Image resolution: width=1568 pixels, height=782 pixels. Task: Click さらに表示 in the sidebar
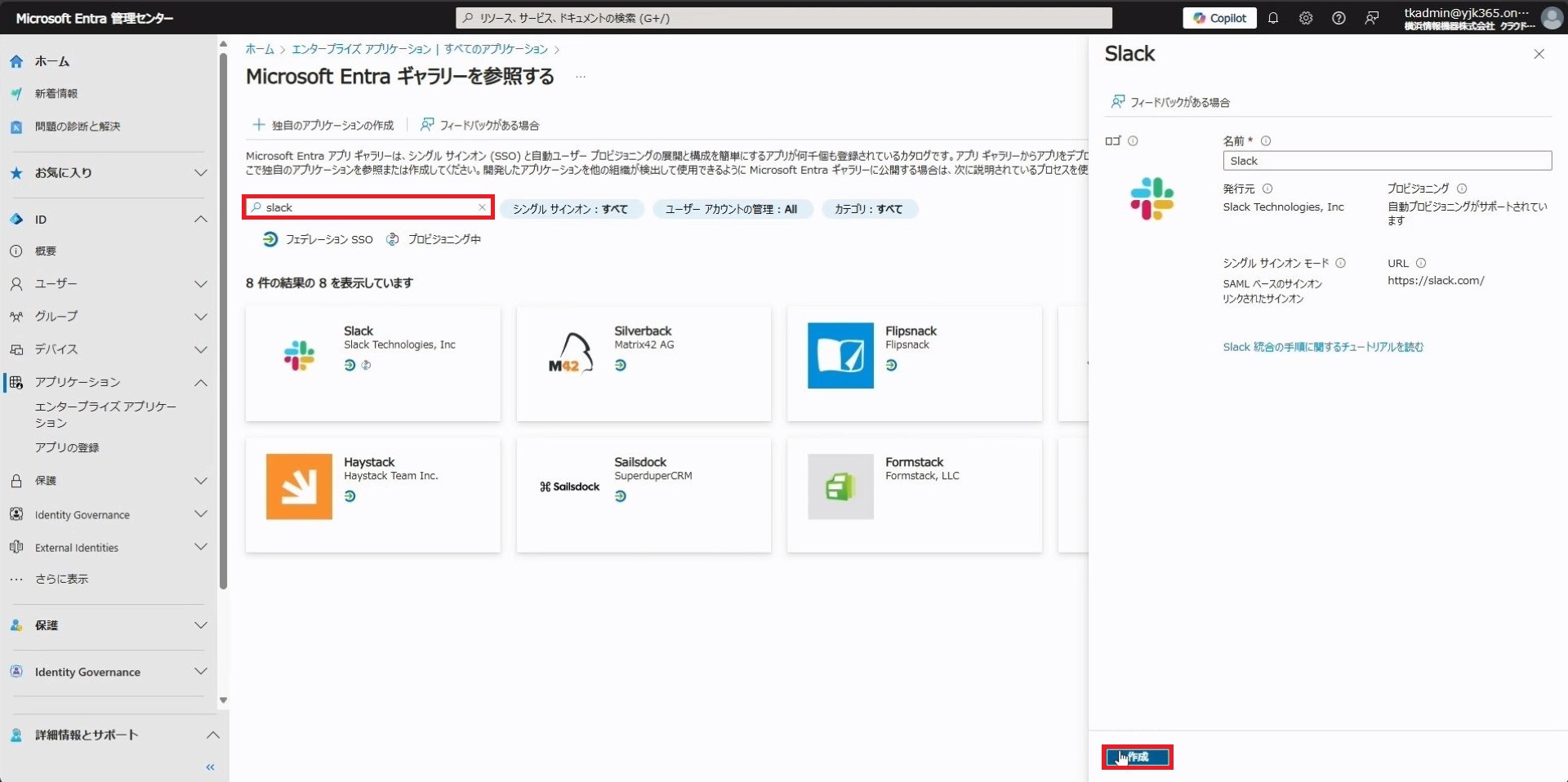61,580
